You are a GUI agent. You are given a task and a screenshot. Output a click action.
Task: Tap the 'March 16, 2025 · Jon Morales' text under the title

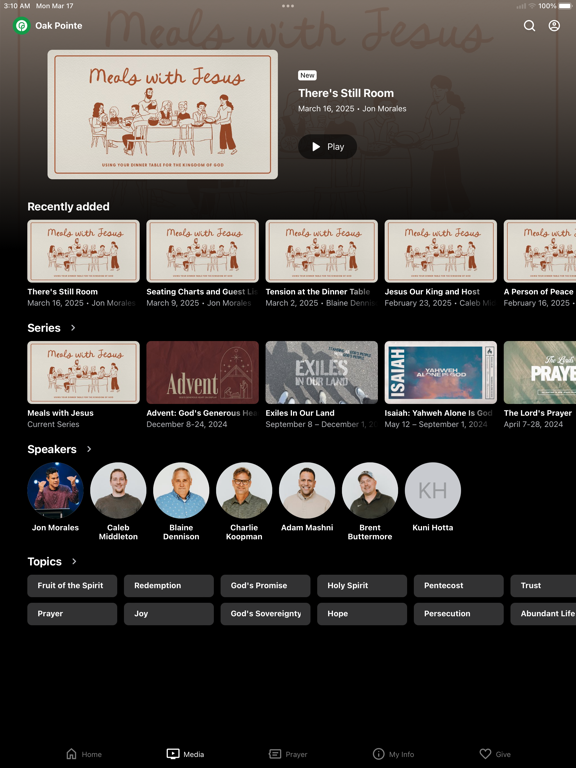[352, 109]
